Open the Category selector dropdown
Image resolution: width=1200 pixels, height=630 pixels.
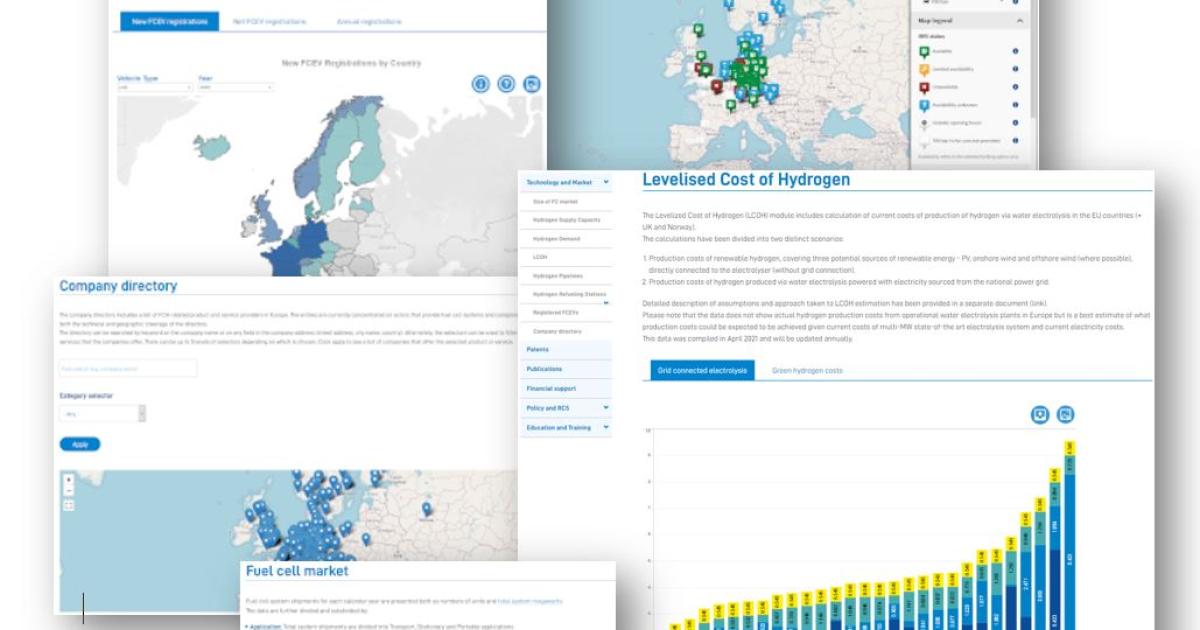tap(103, 413)
